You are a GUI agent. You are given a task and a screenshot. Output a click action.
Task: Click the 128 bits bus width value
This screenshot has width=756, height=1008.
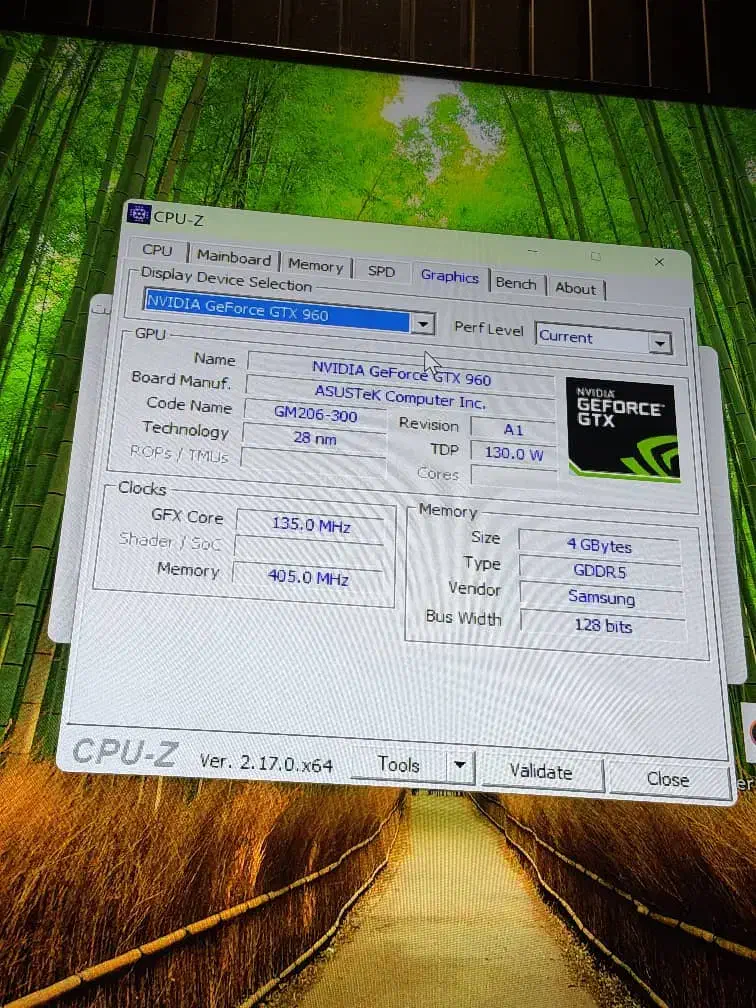click(x=603, y=625)
